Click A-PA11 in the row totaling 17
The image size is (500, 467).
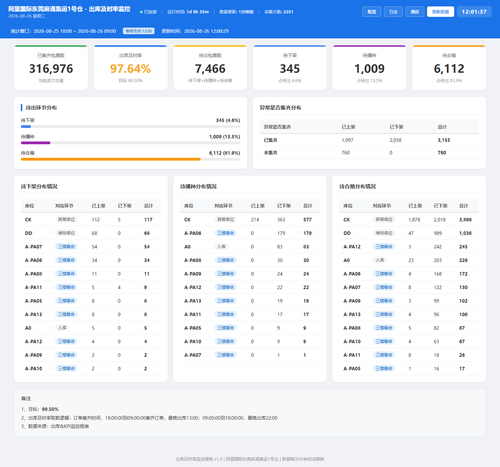(x=193, y=314)
